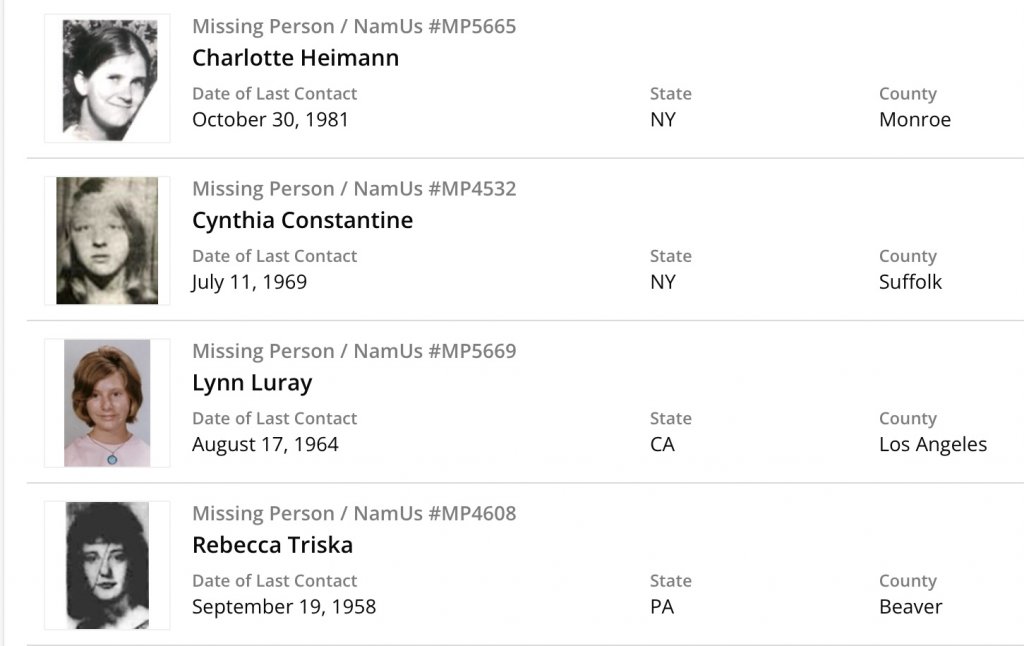
Task: Select the NamUs #MP4608 case header
Action: coord(354,514)
